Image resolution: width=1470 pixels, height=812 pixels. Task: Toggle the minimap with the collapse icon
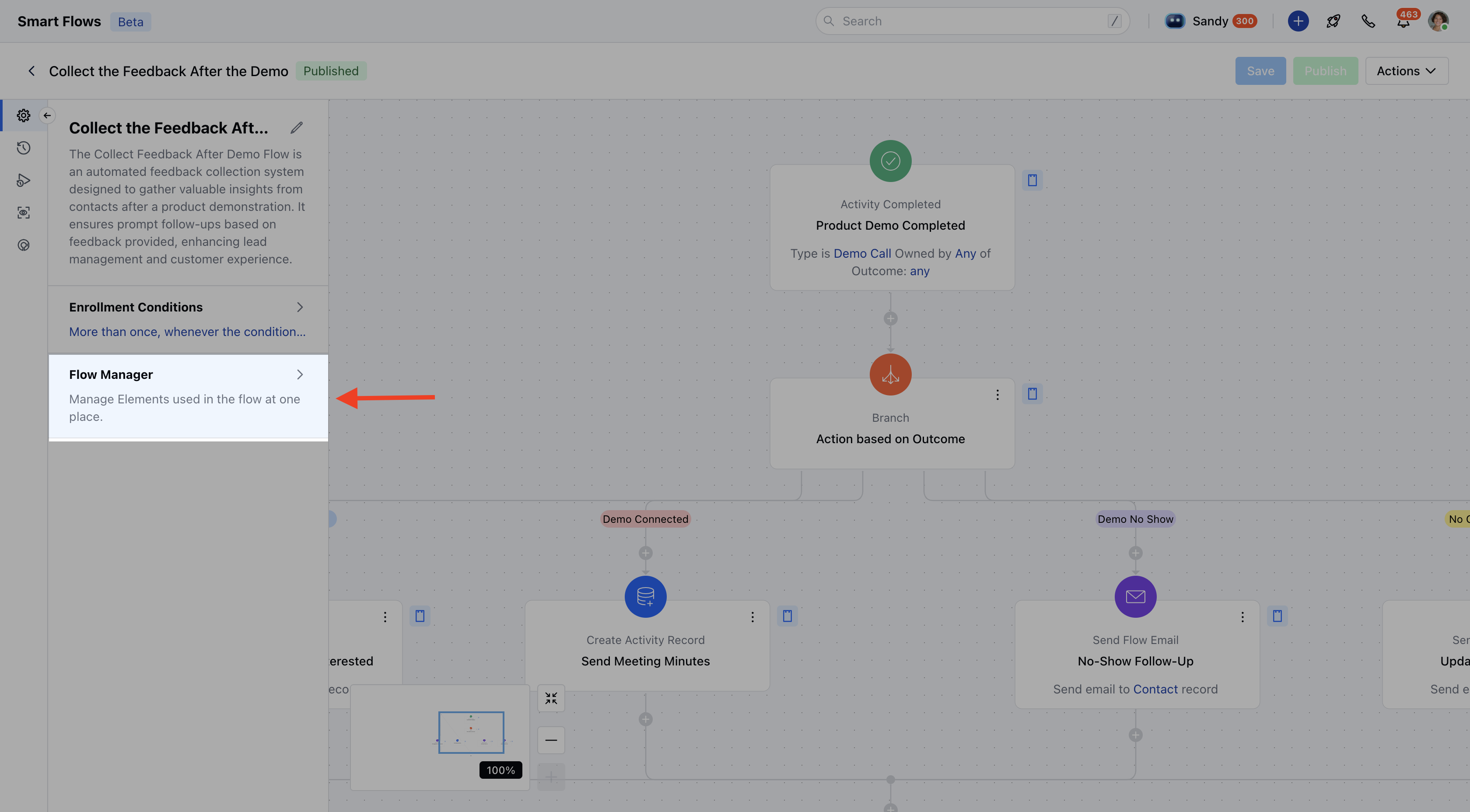point(551,698)
